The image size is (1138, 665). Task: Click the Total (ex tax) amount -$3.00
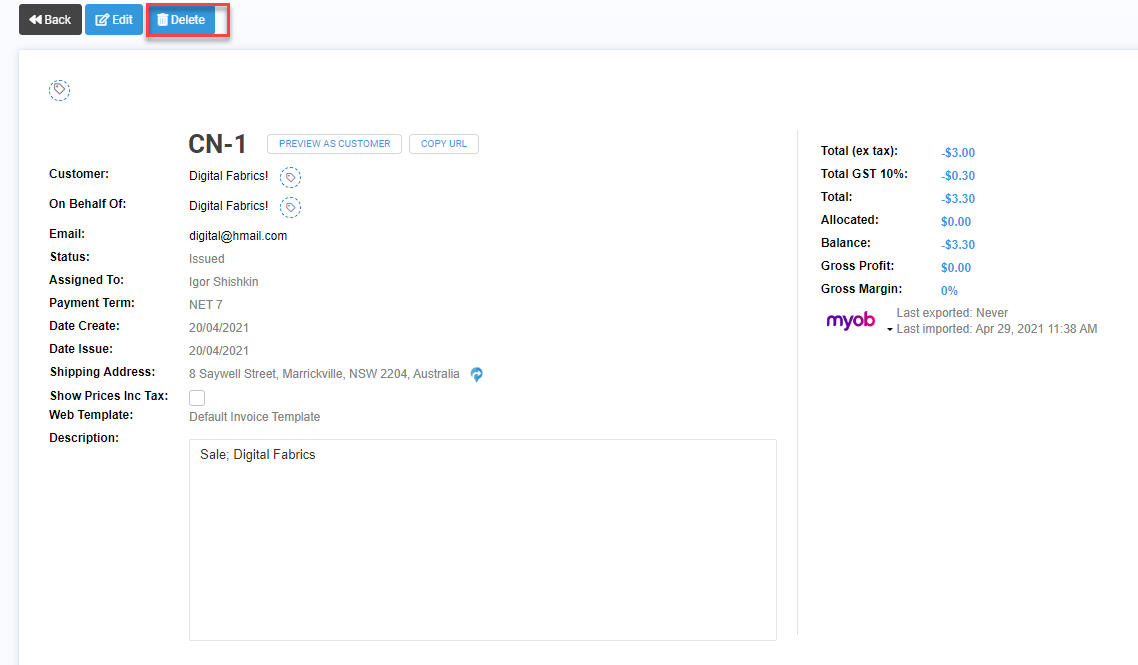958,152
